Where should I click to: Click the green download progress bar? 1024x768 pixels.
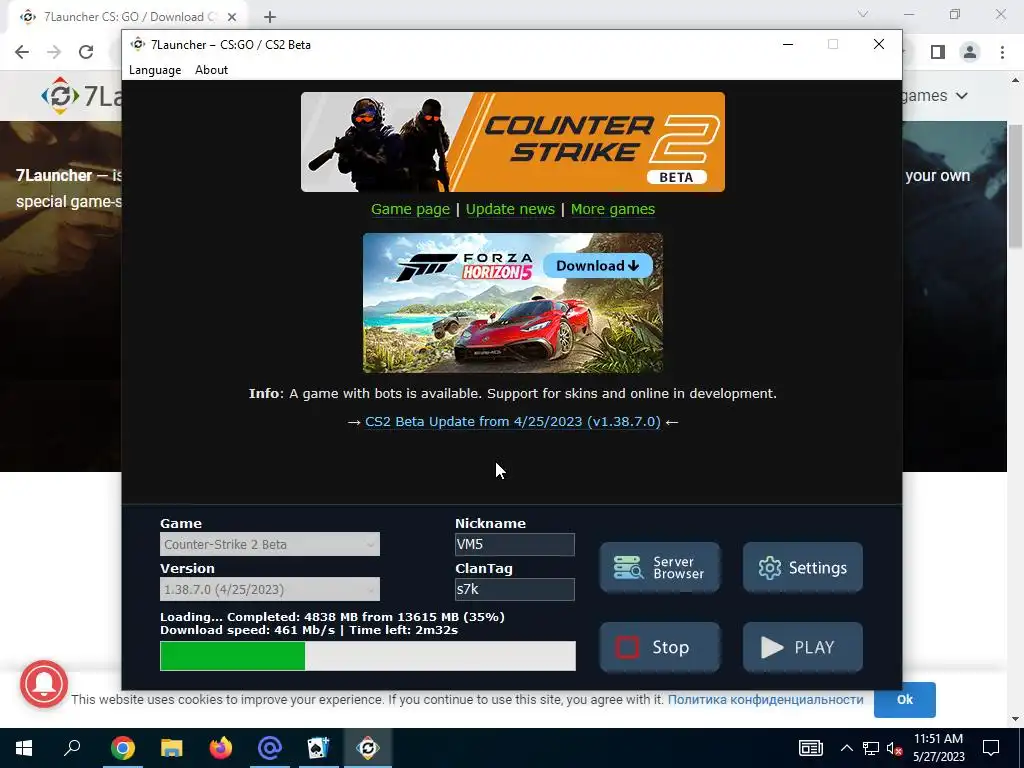[368, 656]
